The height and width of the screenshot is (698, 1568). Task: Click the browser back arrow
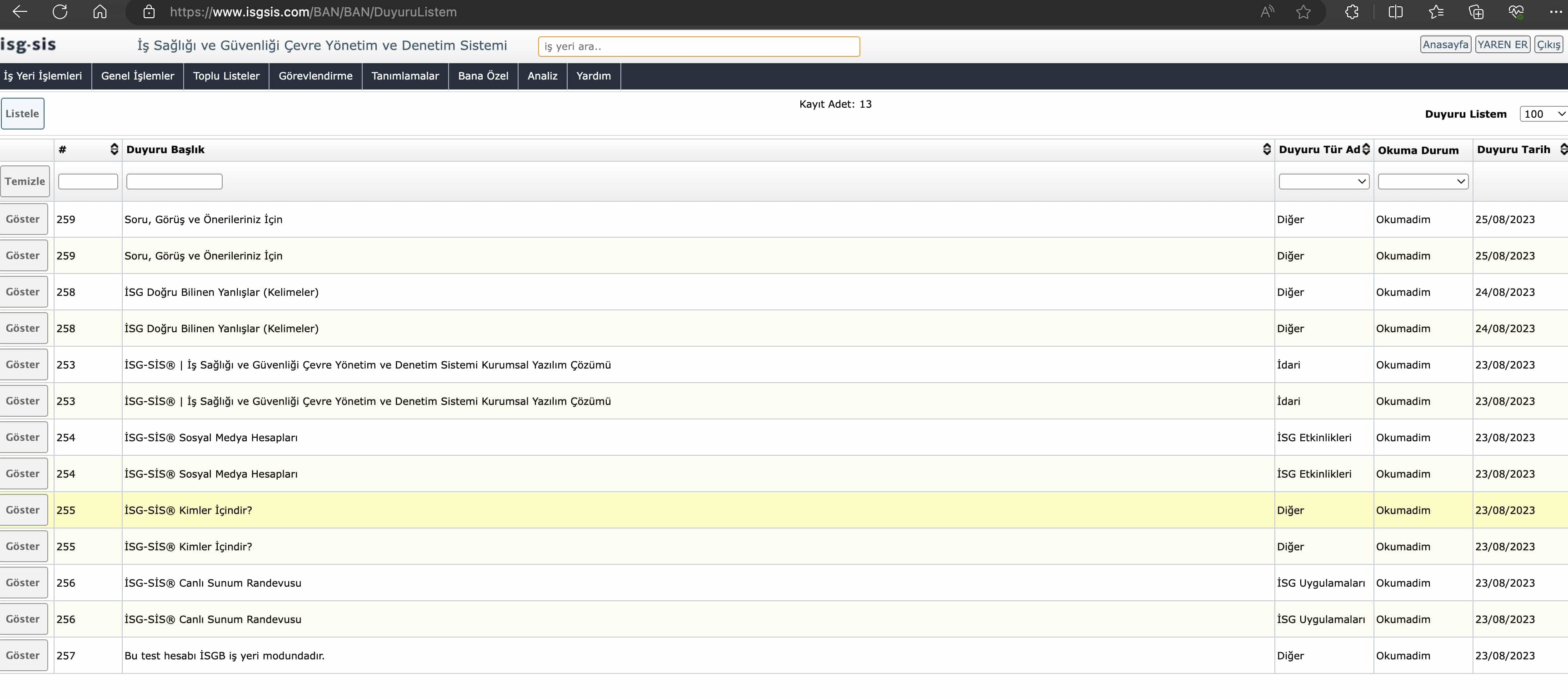coord(20,11)
